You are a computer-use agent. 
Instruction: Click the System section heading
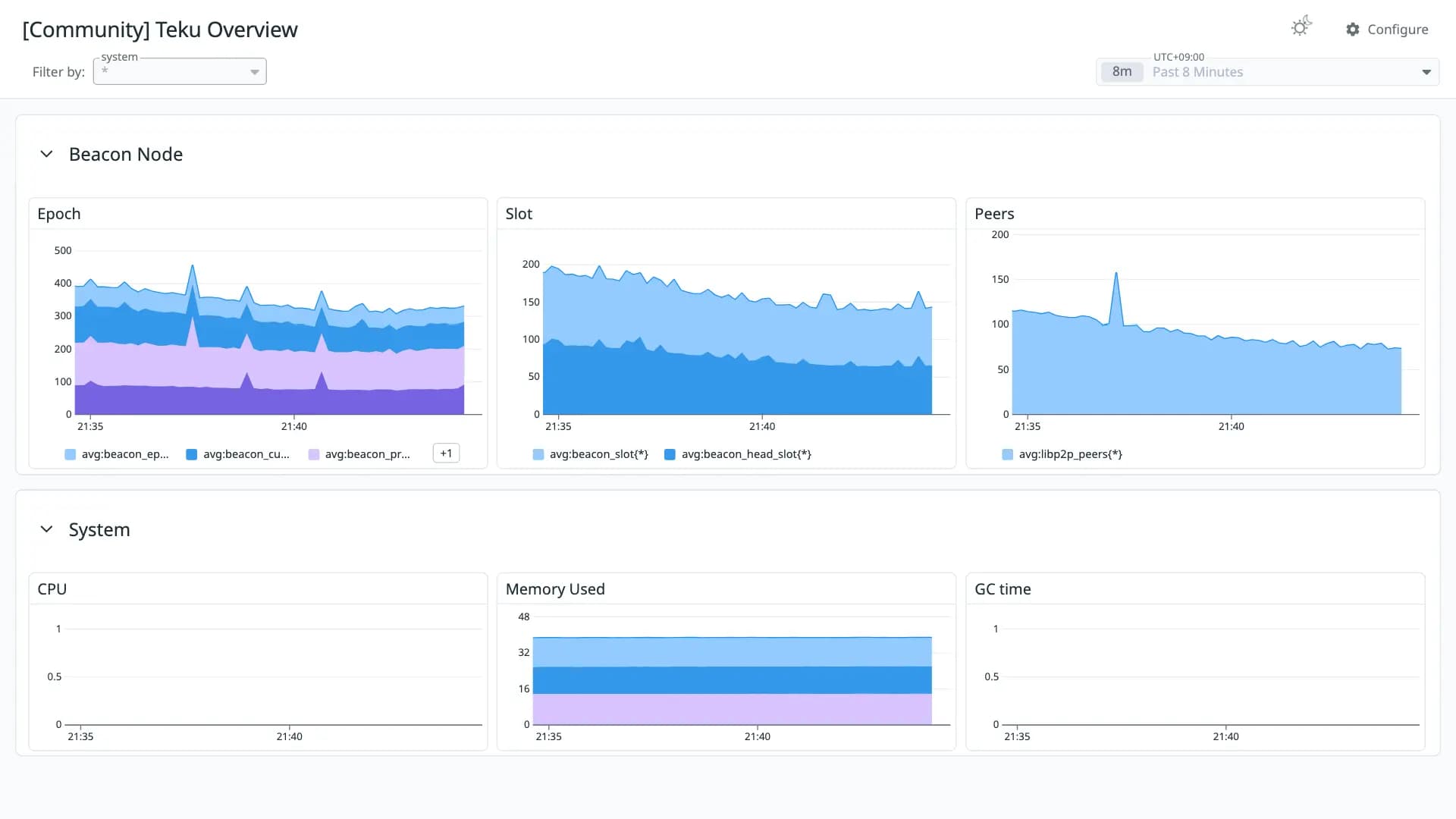click(99, 529)
